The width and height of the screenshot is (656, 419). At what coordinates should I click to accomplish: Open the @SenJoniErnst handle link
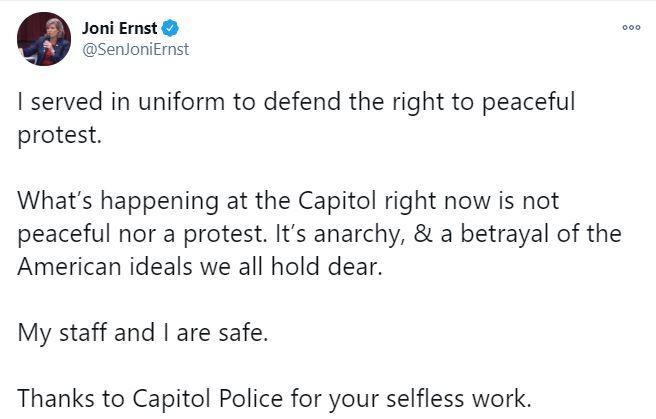click(x=136, y=49)
